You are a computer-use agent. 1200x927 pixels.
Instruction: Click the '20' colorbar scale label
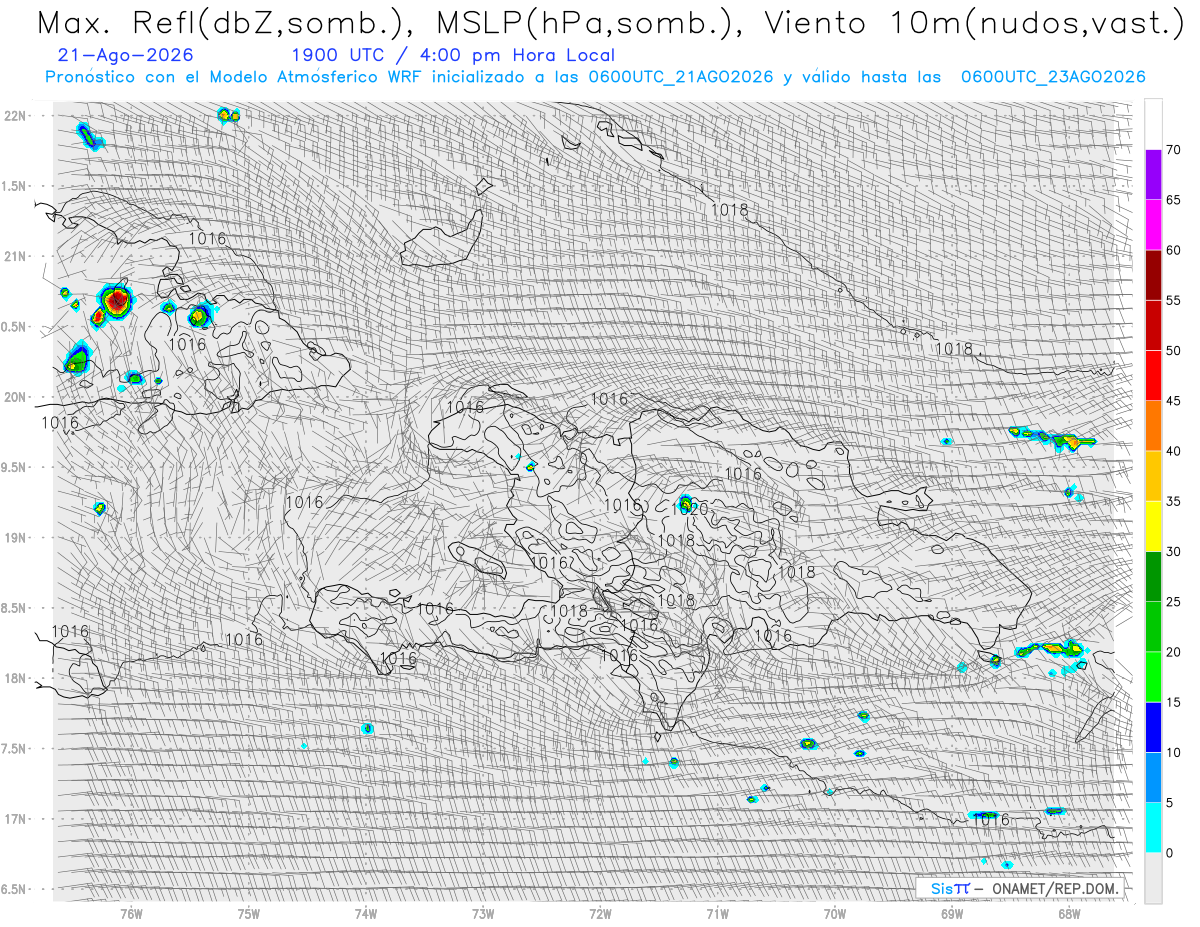click(1173, 652)
